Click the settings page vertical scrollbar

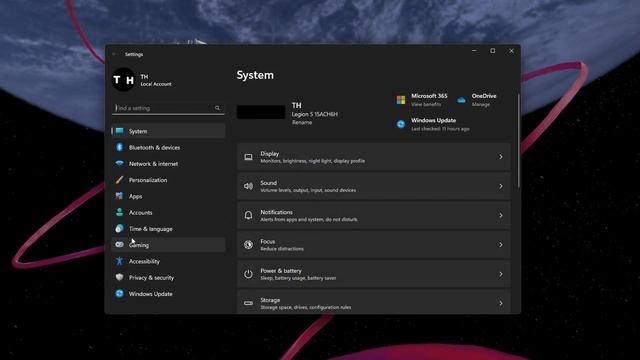[x=519, y=141]
